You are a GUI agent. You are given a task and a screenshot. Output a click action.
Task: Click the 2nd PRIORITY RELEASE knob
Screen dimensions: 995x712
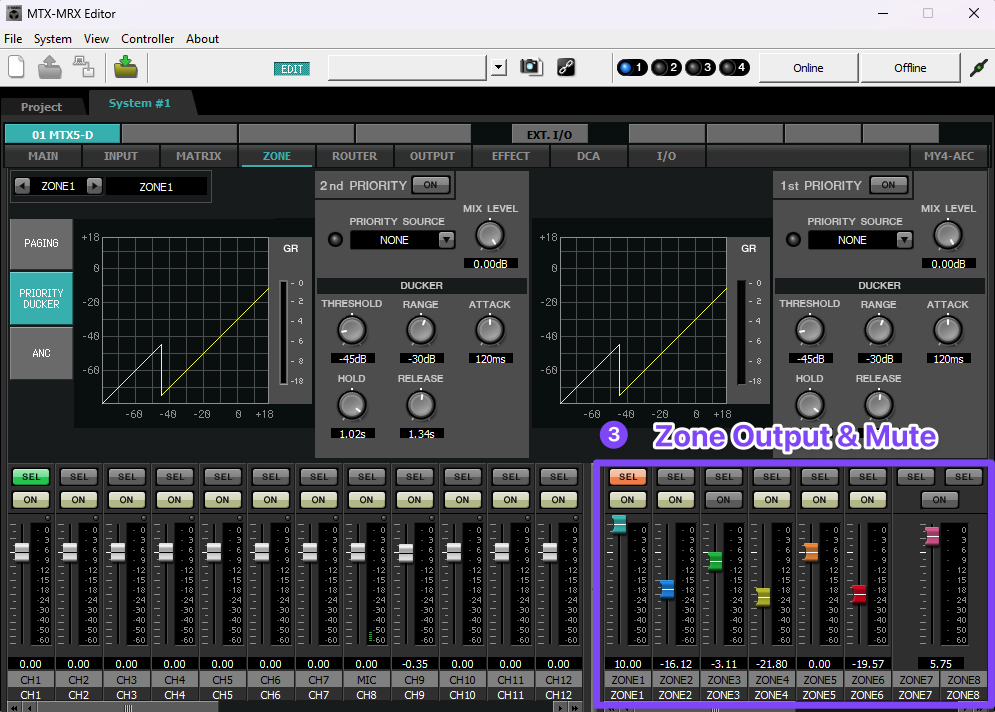420,405
